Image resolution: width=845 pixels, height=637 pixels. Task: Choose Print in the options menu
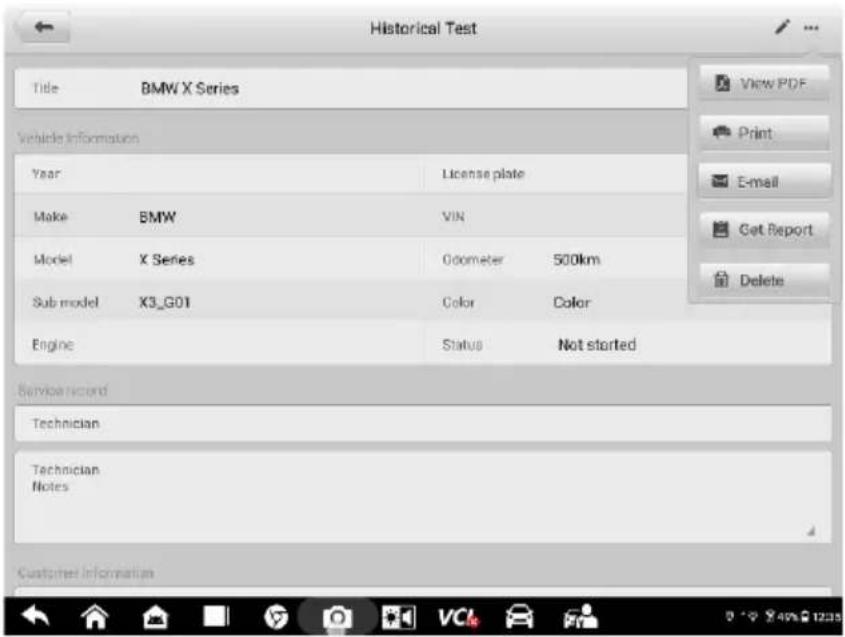tap(764, 133)
